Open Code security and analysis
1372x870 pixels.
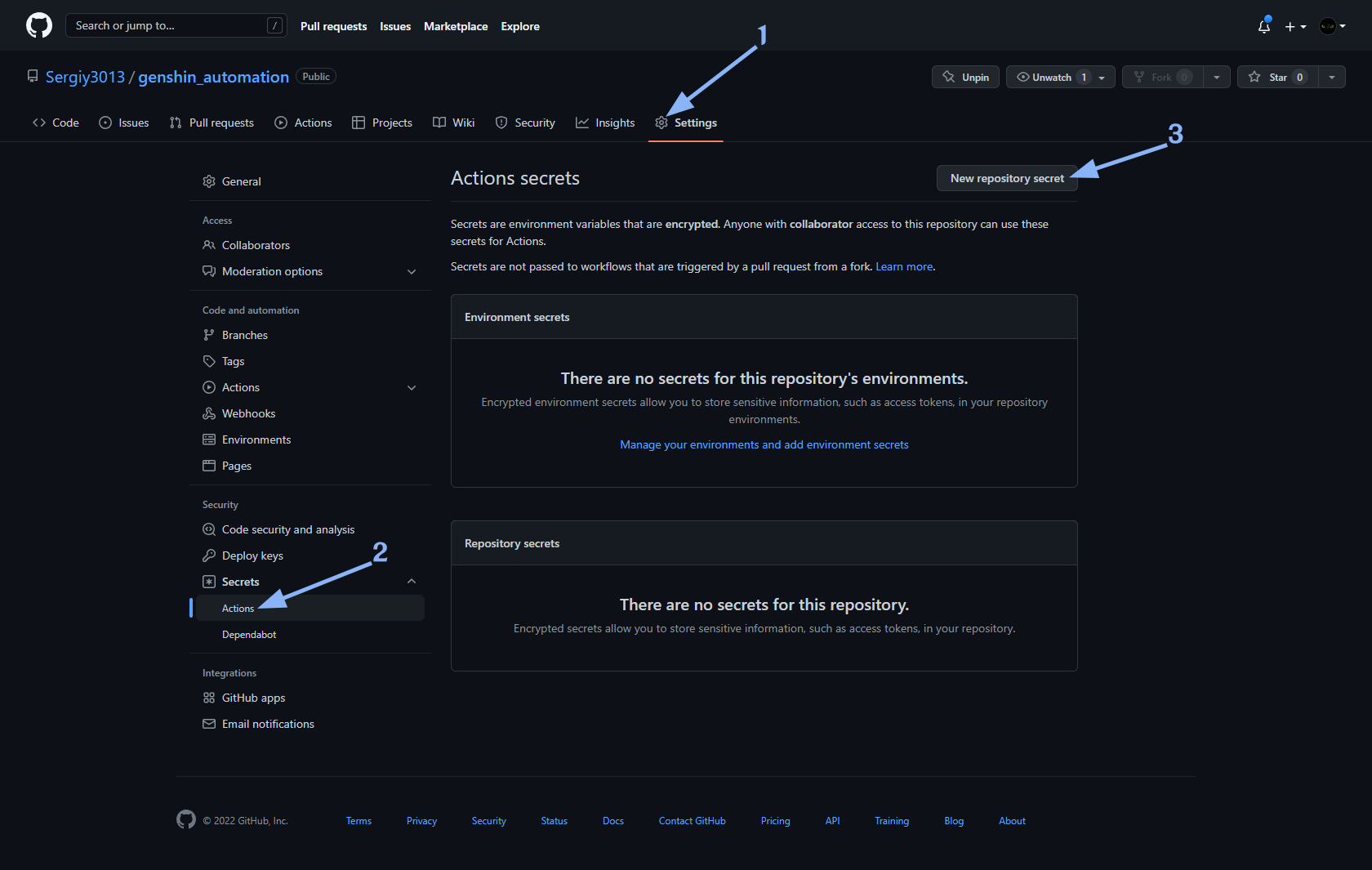[x=310, y=529]
